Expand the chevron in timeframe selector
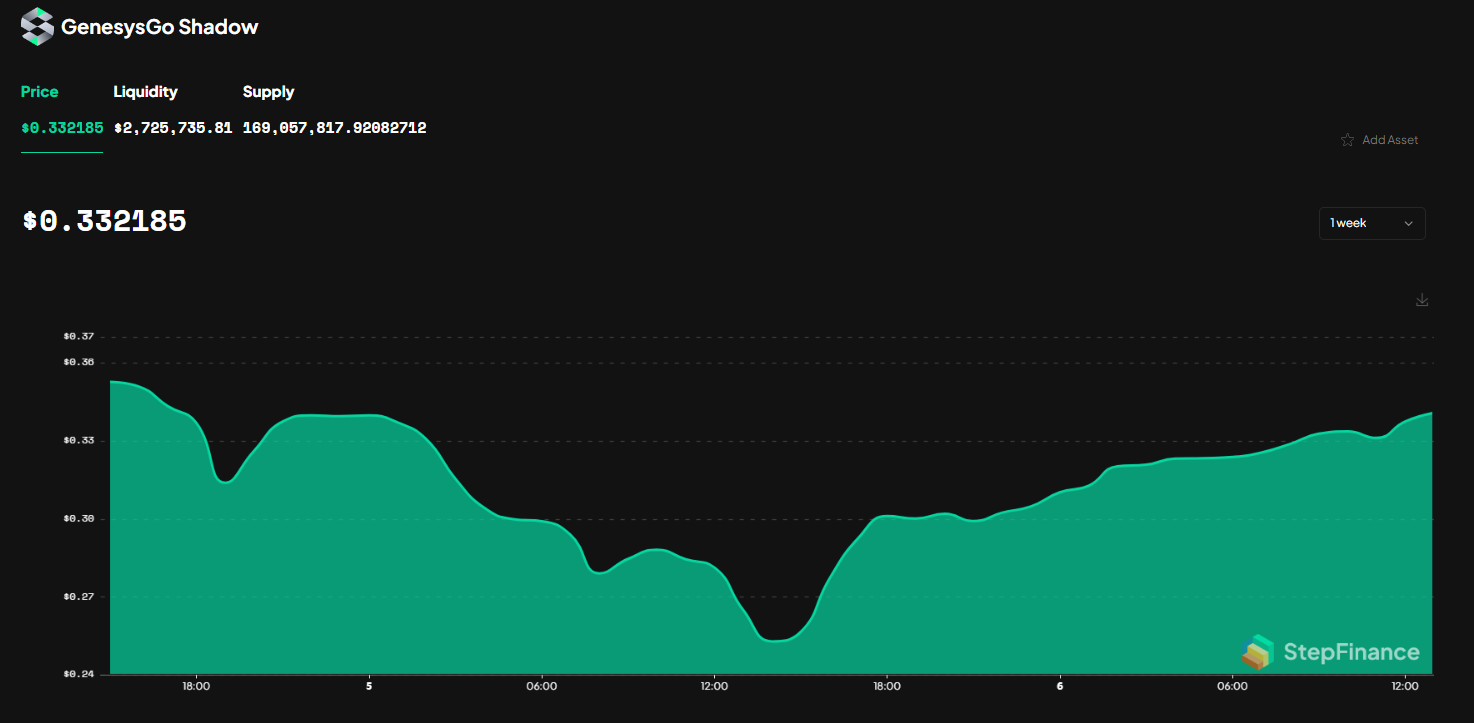Viewport: 1474px width, 723px height. tap(1408, 223)
